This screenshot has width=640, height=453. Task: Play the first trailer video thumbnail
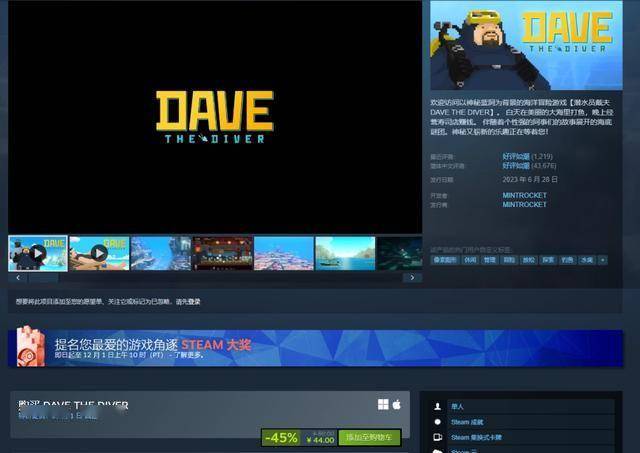pos(38,253)
